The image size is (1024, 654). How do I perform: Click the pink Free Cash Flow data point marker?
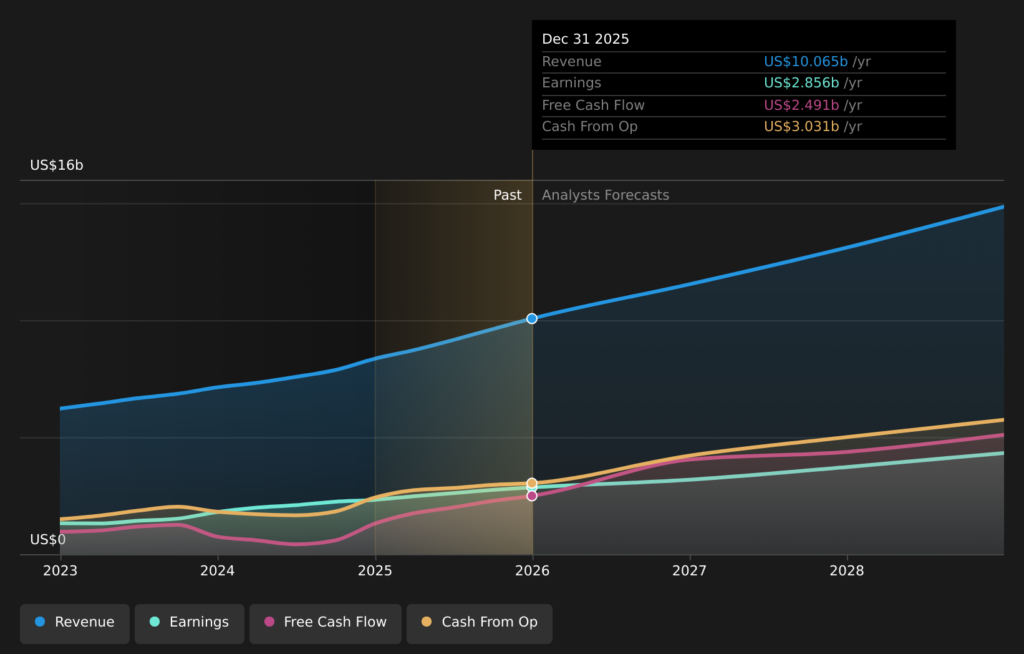pos(531,495)
